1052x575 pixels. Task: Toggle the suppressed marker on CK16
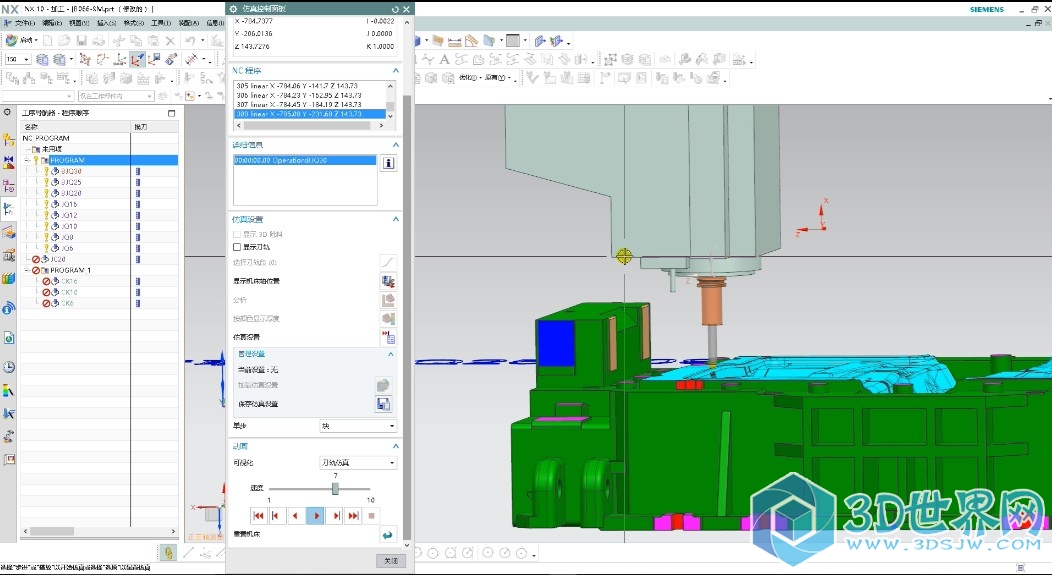point(46,281)
